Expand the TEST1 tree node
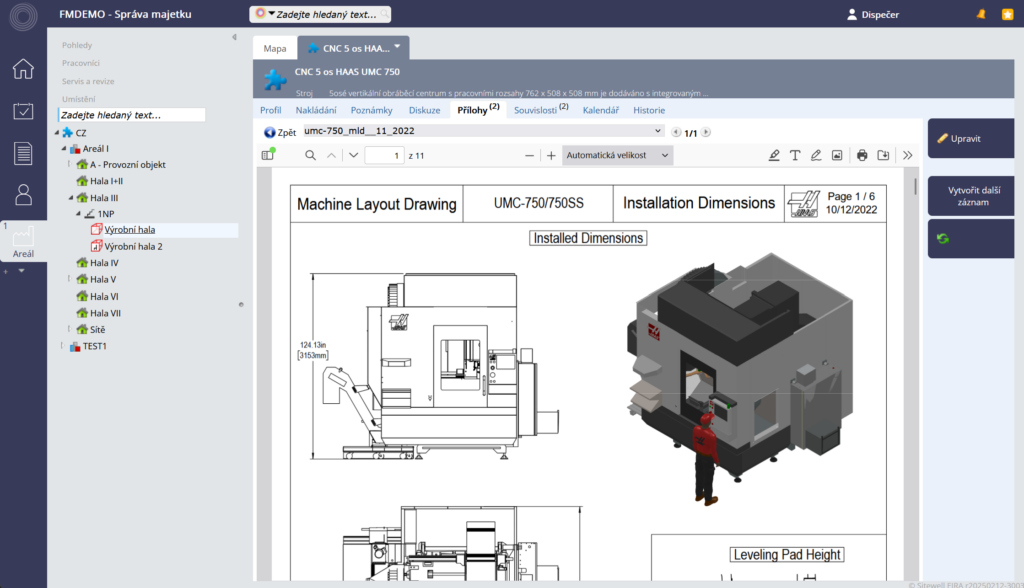Screen dimensions: 1024x588 (61, 346)
